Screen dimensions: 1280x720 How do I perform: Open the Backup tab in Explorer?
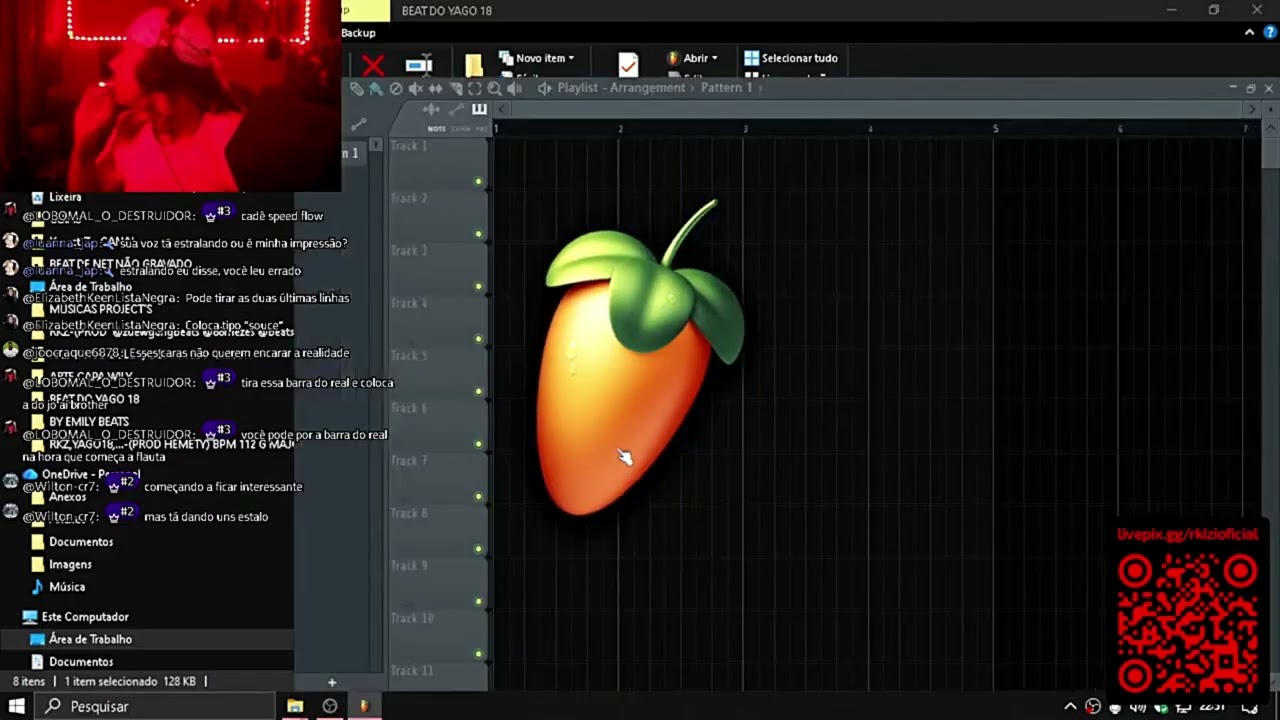[x=358, y=33]
